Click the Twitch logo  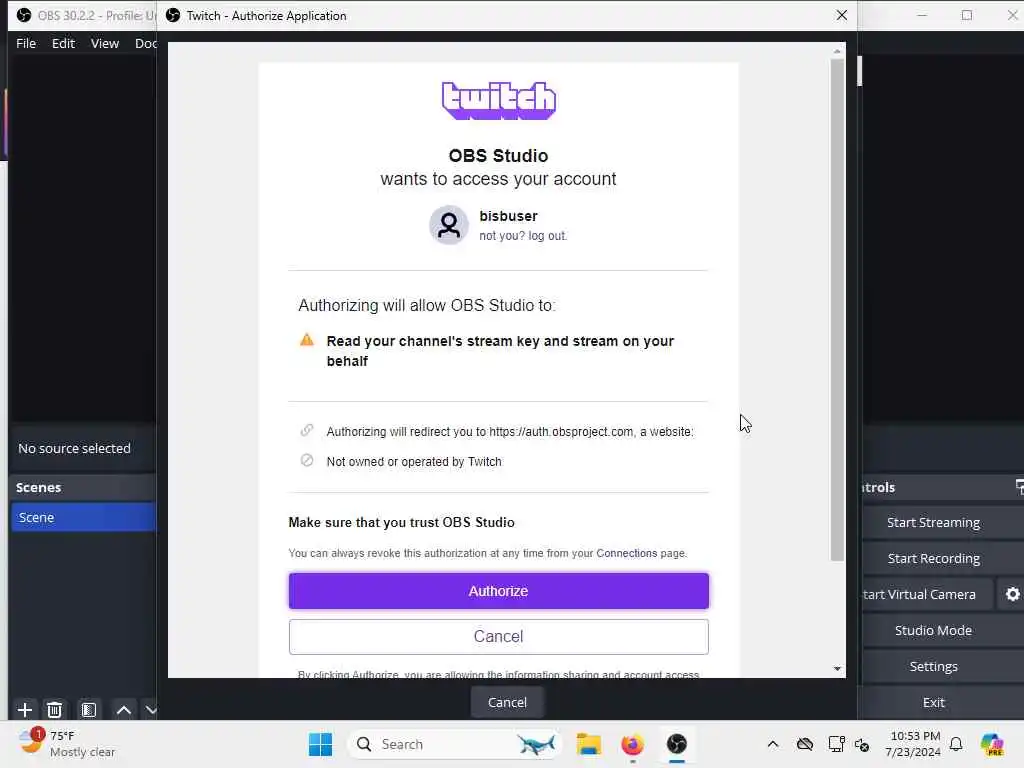click(498, 101)
